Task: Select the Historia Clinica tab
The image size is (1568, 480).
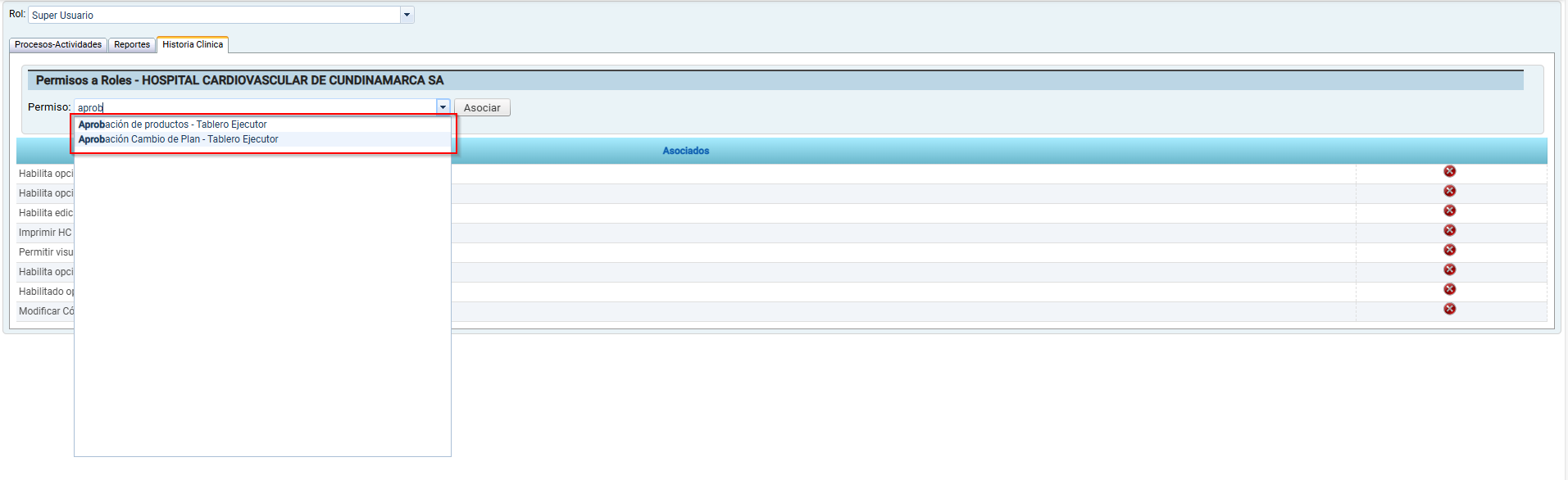Action: tap(193, 44)
